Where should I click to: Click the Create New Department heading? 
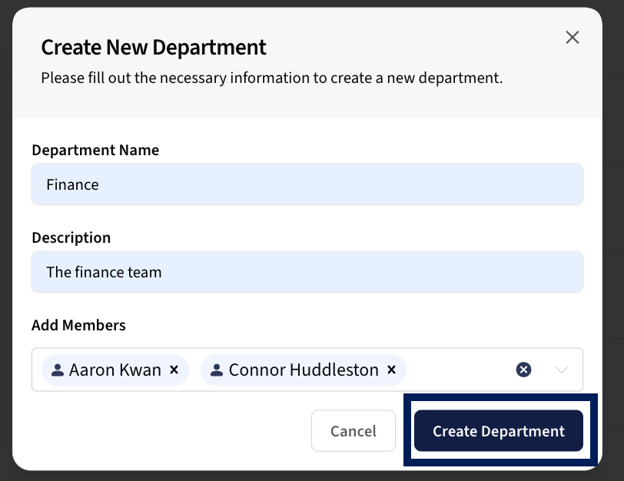[154, 47]
